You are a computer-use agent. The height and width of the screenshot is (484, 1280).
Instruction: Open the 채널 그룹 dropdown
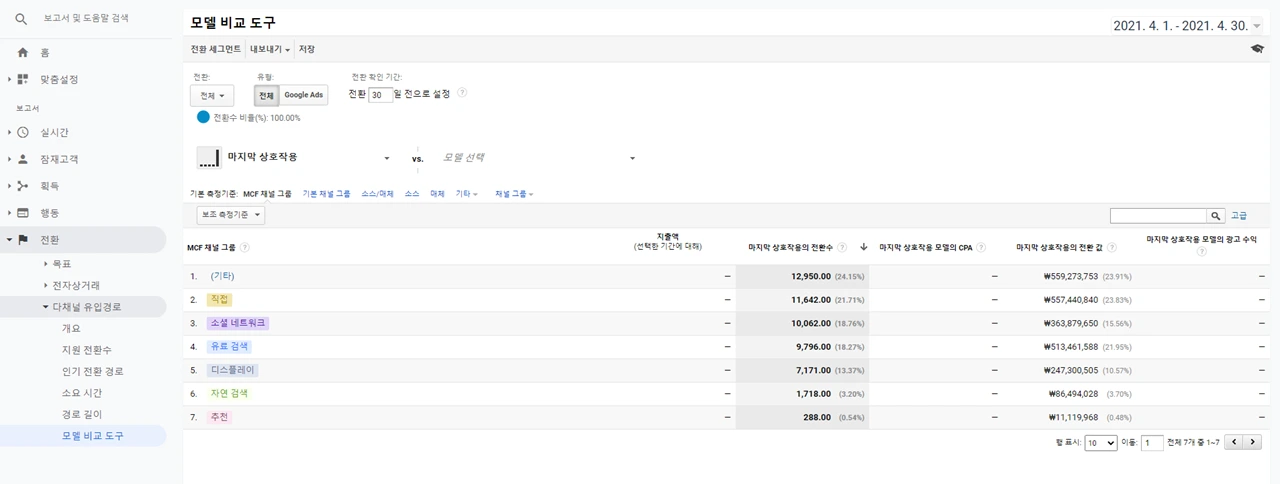click(x=514, y=194)
